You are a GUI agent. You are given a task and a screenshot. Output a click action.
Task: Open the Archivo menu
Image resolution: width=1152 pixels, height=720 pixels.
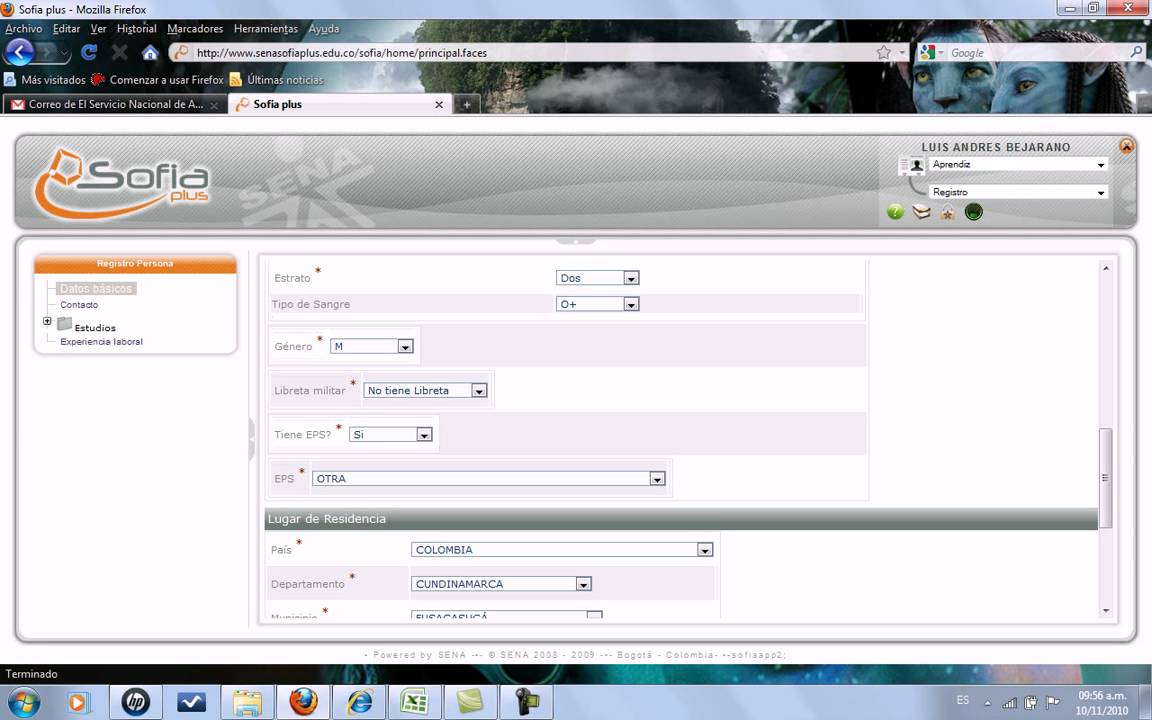[x=24, y=29]
